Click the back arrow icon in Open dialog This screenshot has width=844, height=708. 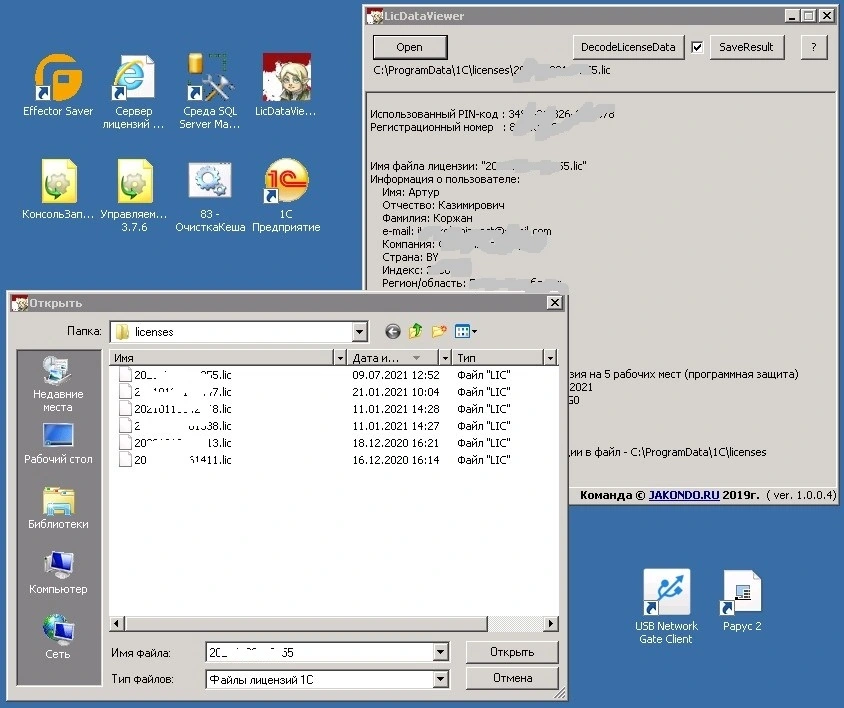pos(392,332)
